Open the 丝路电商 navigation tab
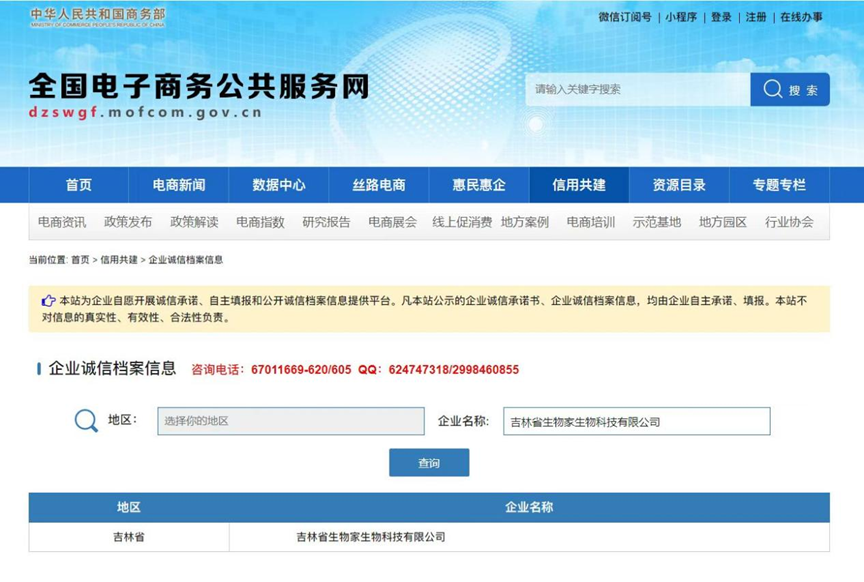Viewport: 864px width, 582px height. click(x=379, y=185)
